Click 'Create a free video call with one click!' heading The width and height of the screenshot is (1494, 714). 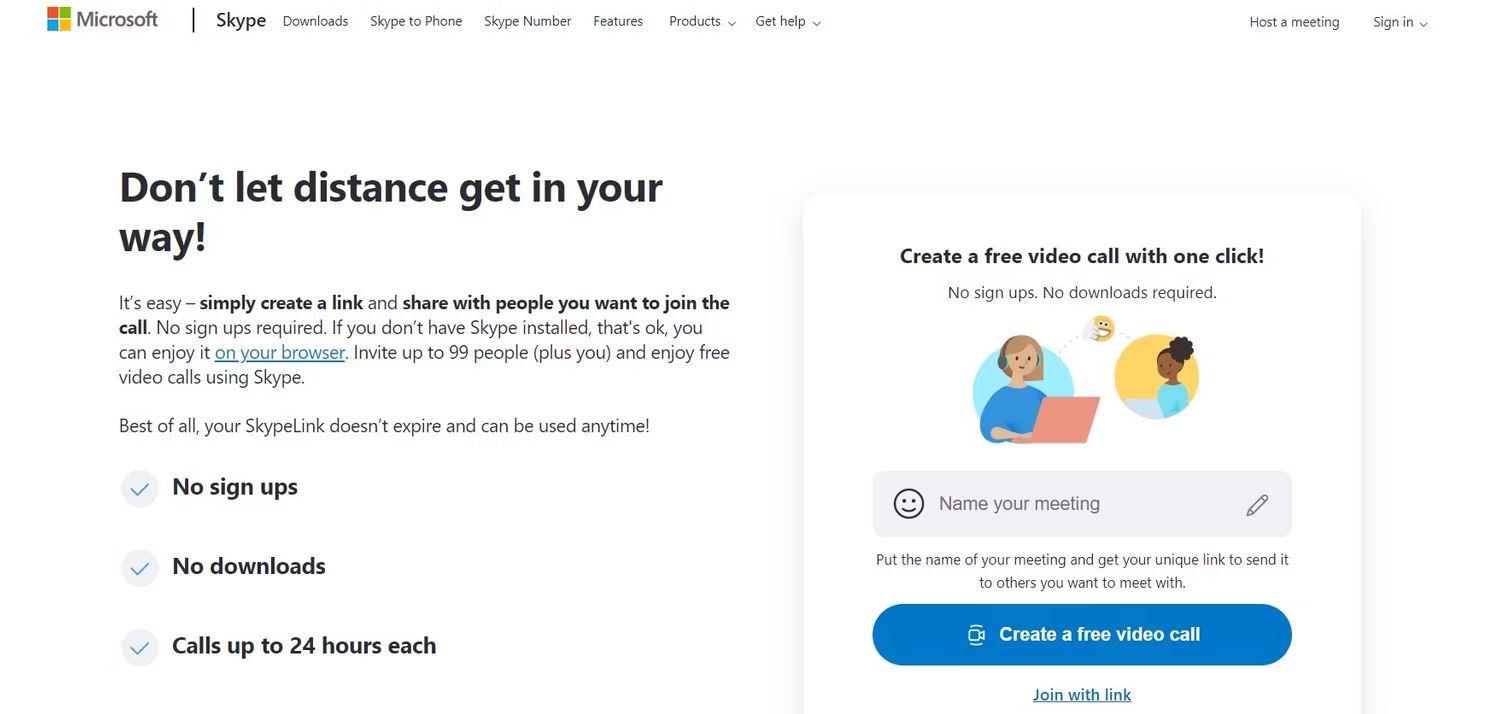(1082, 256)
